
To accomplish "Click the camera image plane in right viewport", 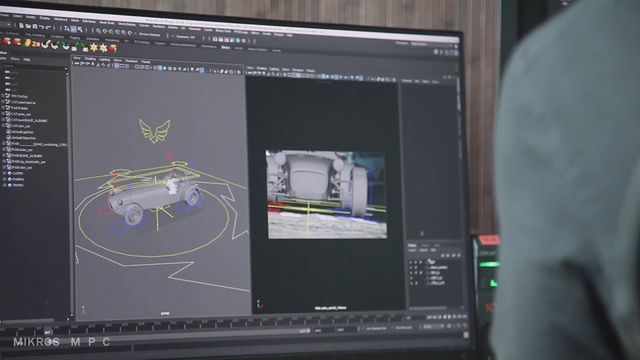I will [327, 194].
